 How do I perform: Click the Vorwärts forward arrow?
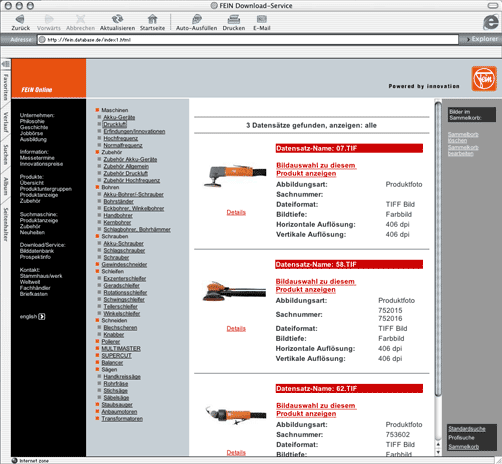(49, 22)
